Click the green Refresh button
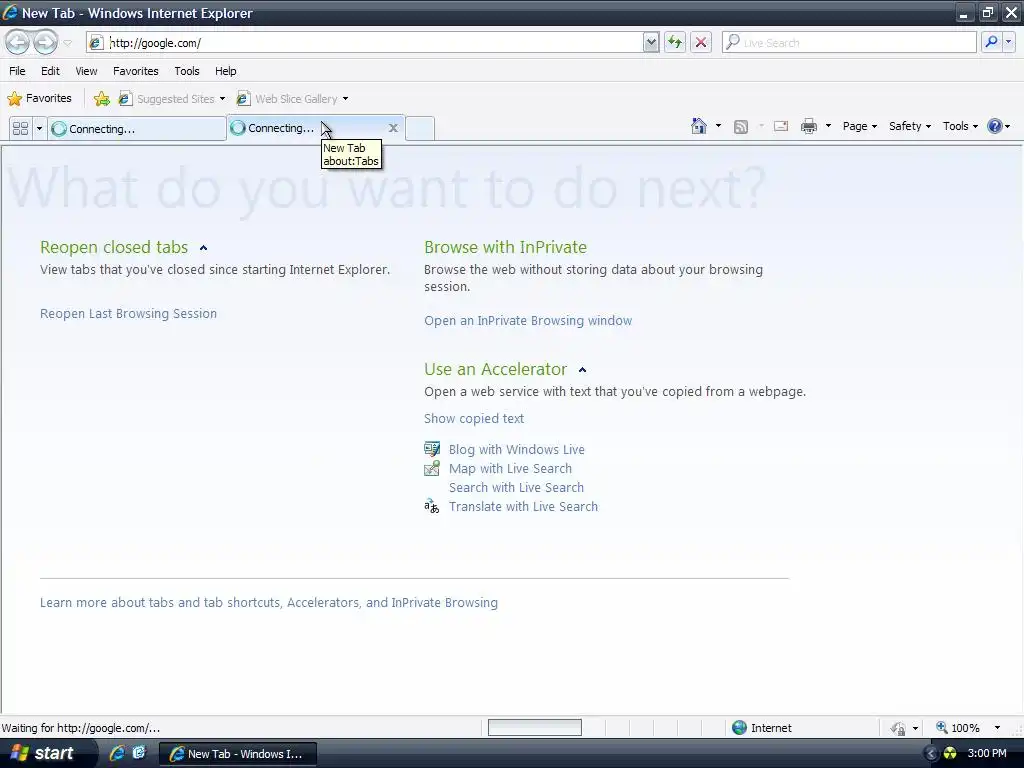This screenshot has height=768, width=1024. coord(675,42)
